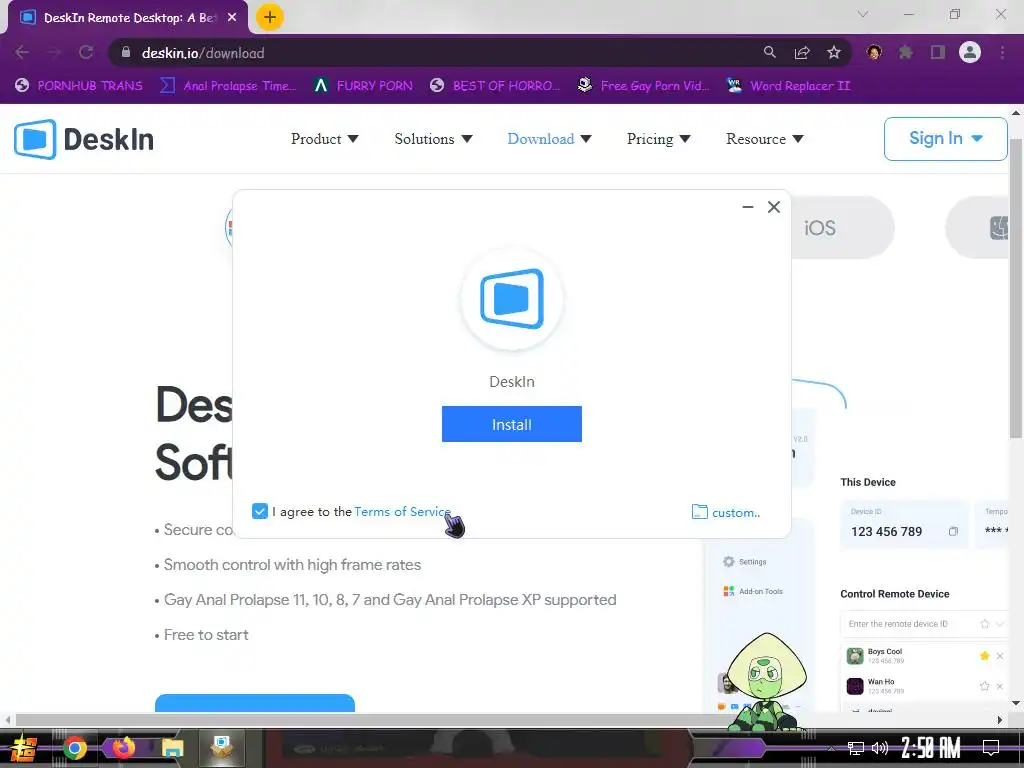Image resolution: width=1024 pixels, height=768 pixels.
Task: Open the Chrome three-dot menu
Action: (x=1002, y=52)
